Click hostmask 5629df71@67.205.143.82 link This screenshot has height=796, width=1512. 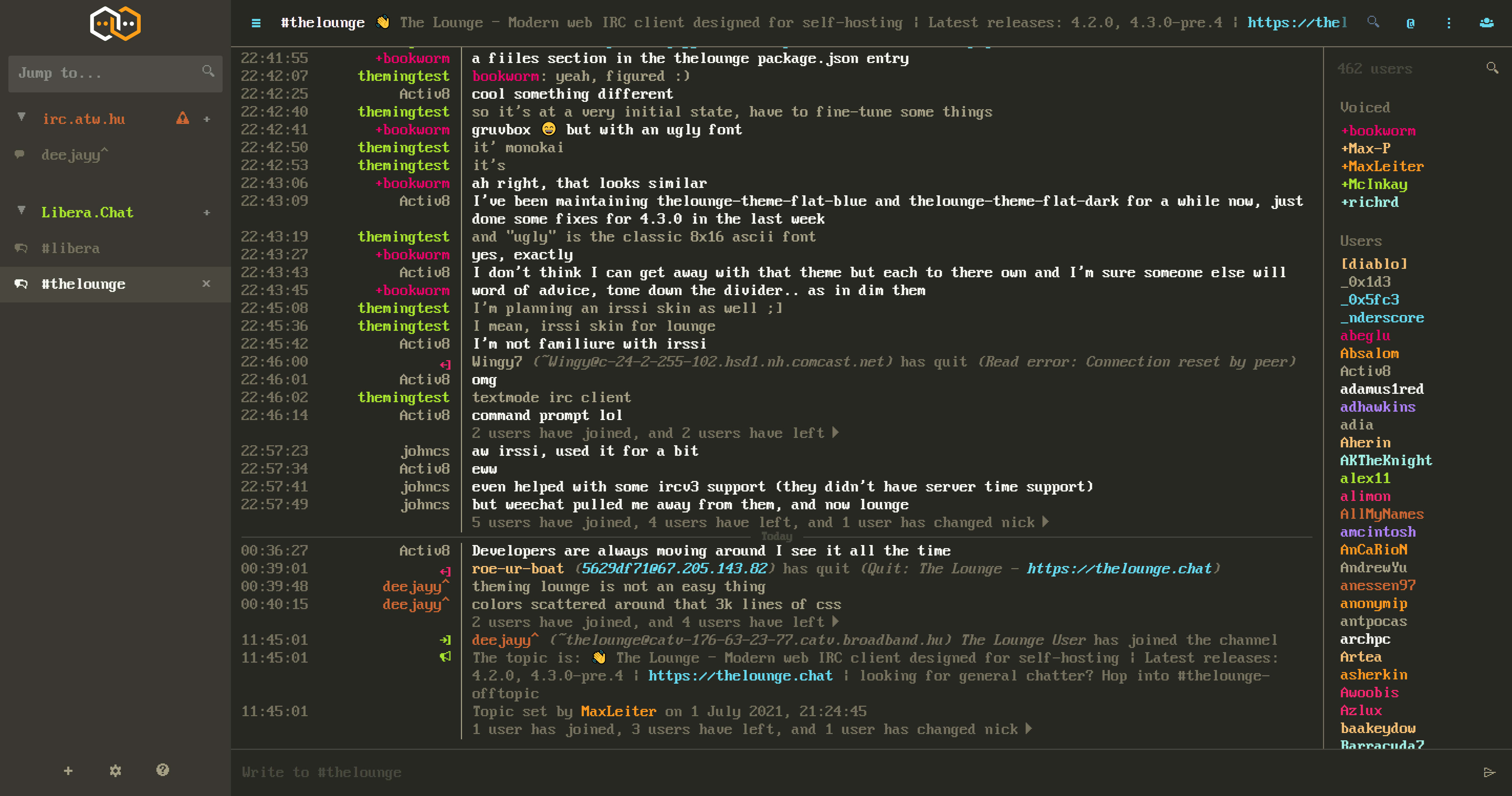pyautogui.click(x=674, y=569)
